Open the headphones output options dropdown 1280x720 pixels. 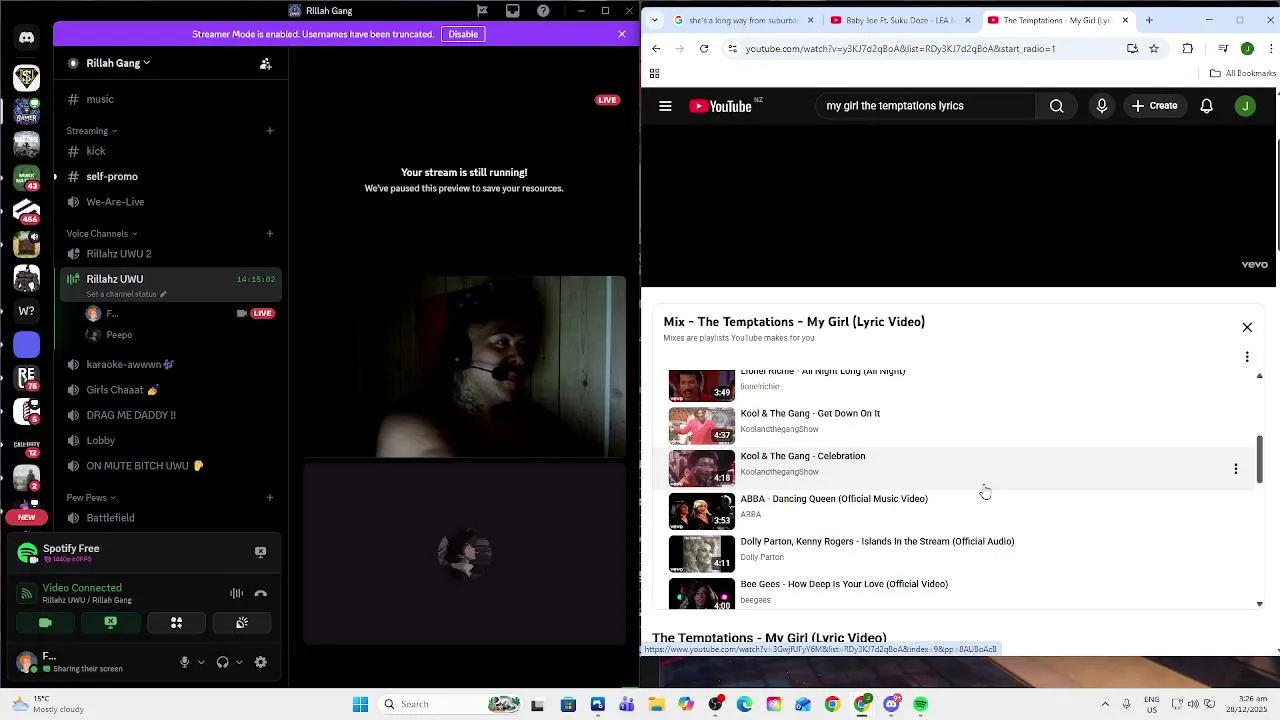(239, 662)
